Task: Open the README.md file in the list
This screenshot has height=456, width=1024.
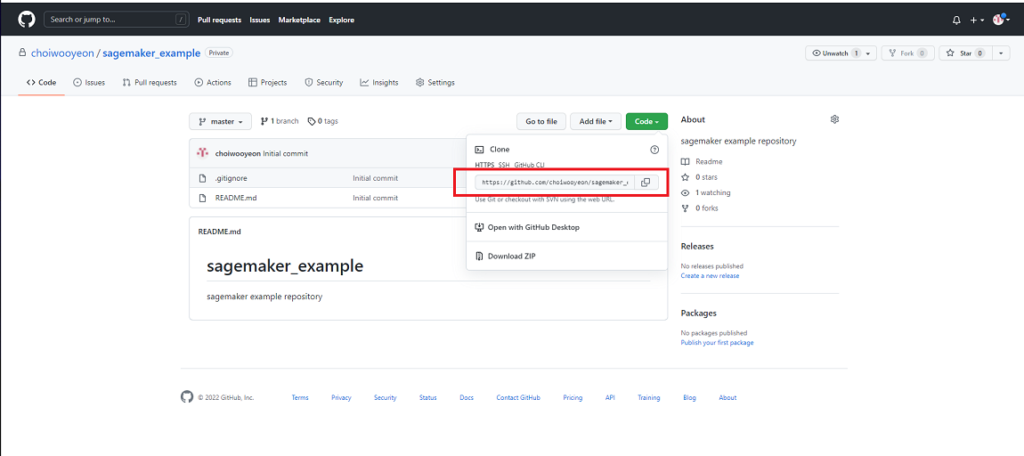Action: (x=236, y=198)
